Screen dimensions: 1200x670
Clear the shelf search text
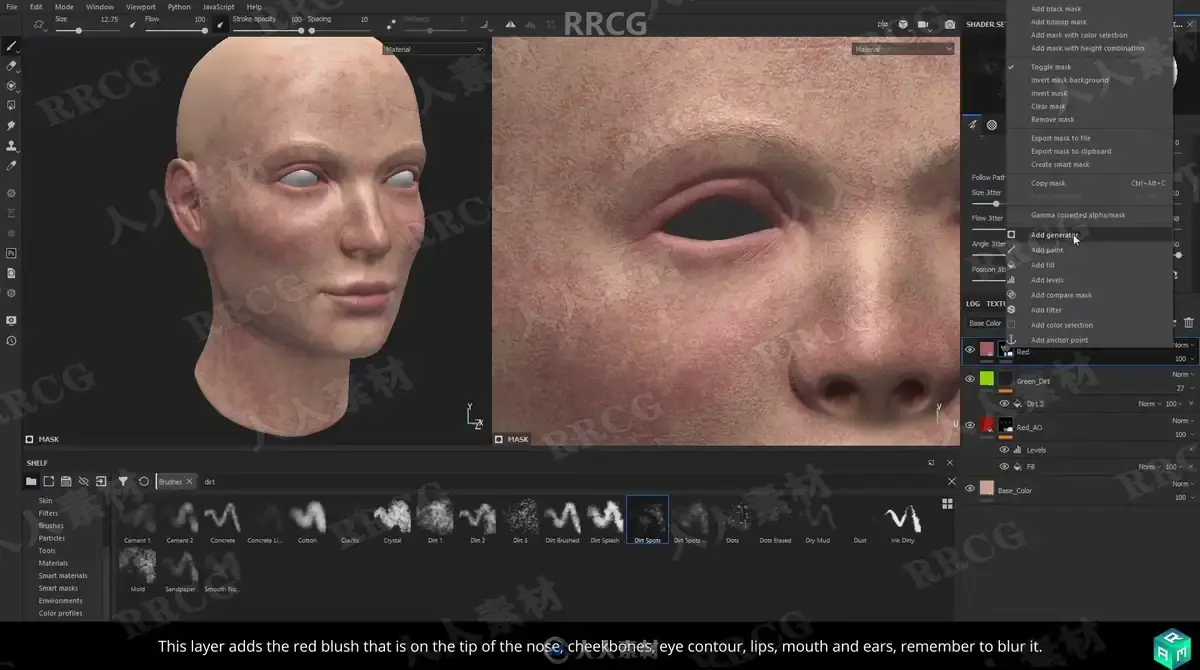[x=951, y=481]
